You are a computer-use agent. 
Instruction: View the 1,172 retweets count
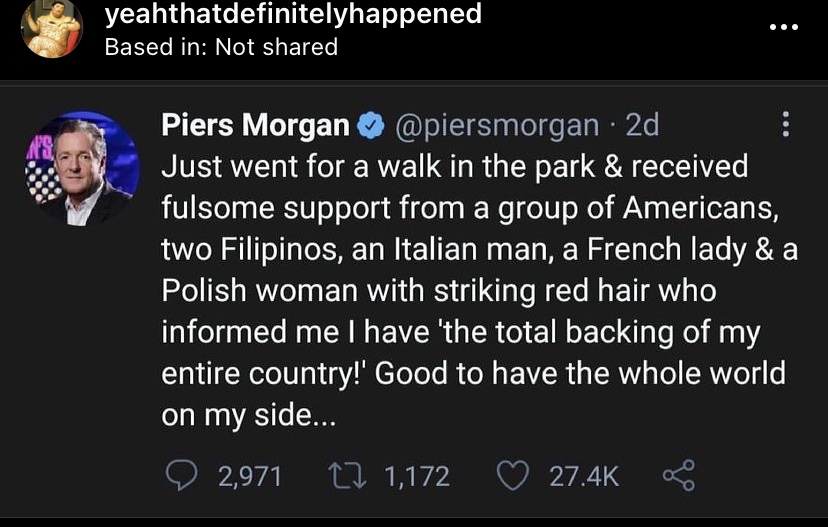click(x=417, y=477)
